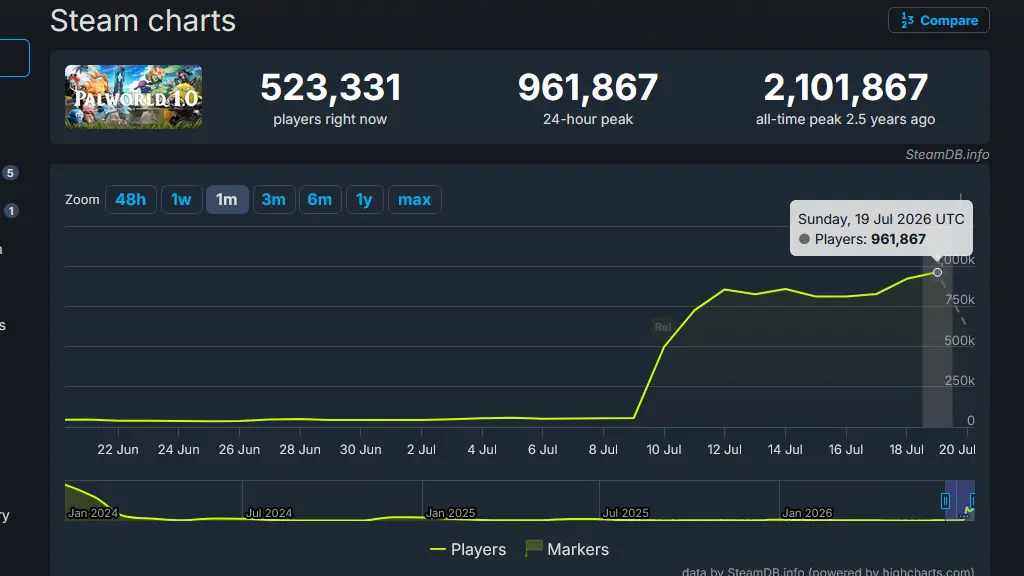
Task: Toggle the Markers series in legend
Action: point(567,549)
